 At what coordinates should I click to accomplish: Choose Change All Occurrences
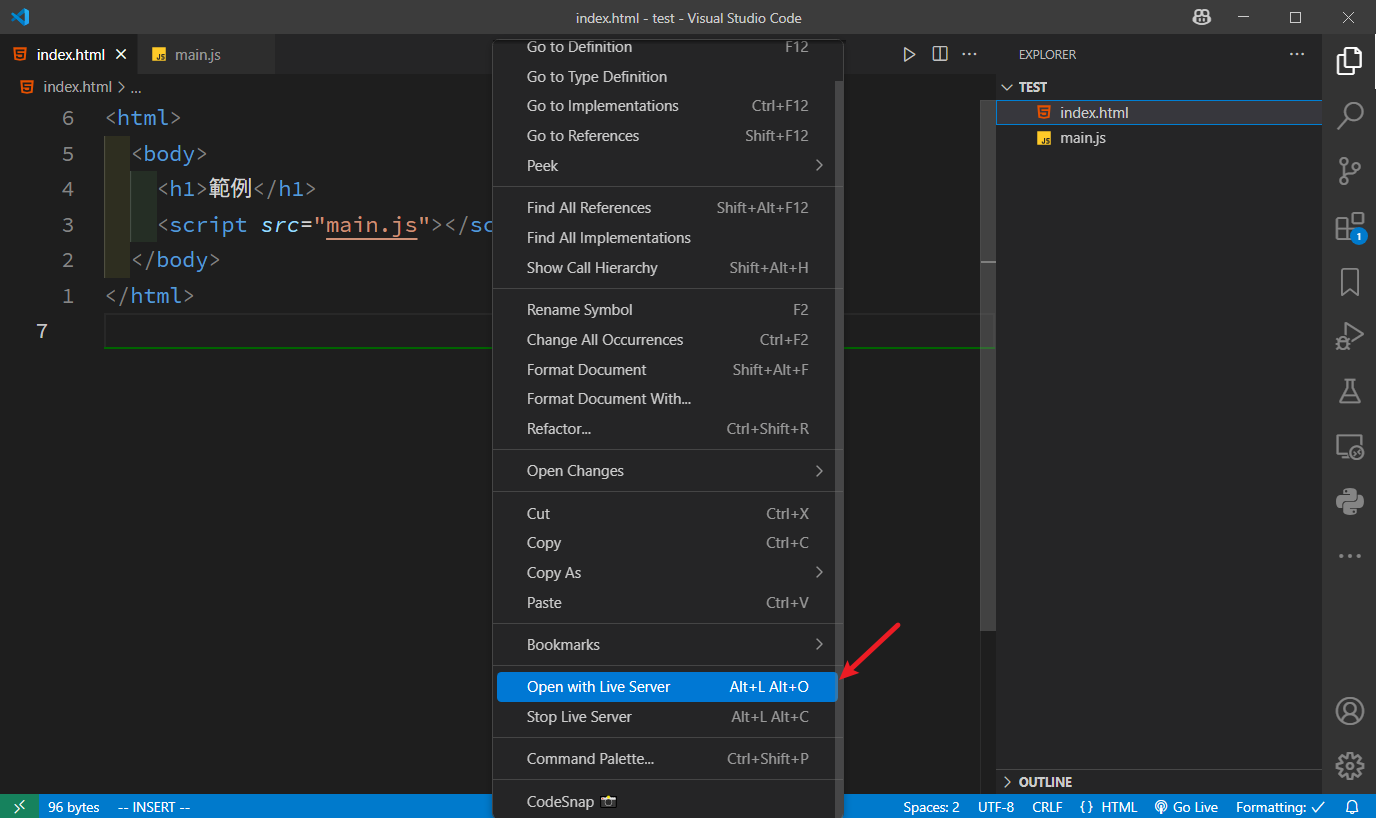[665, 340]
